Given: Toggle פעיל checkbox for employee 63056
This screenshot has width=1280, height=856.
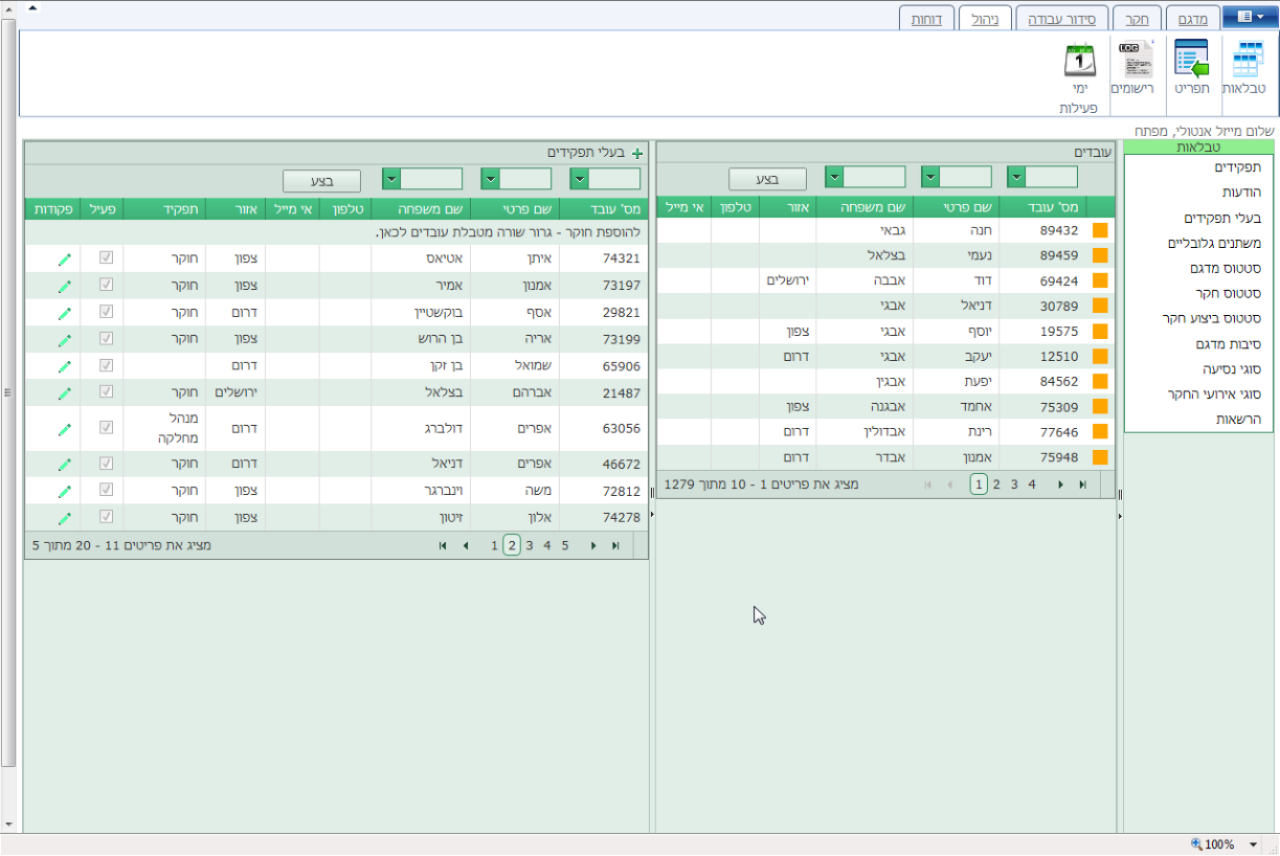Looking at the screenshot, I should pos(106,429).
